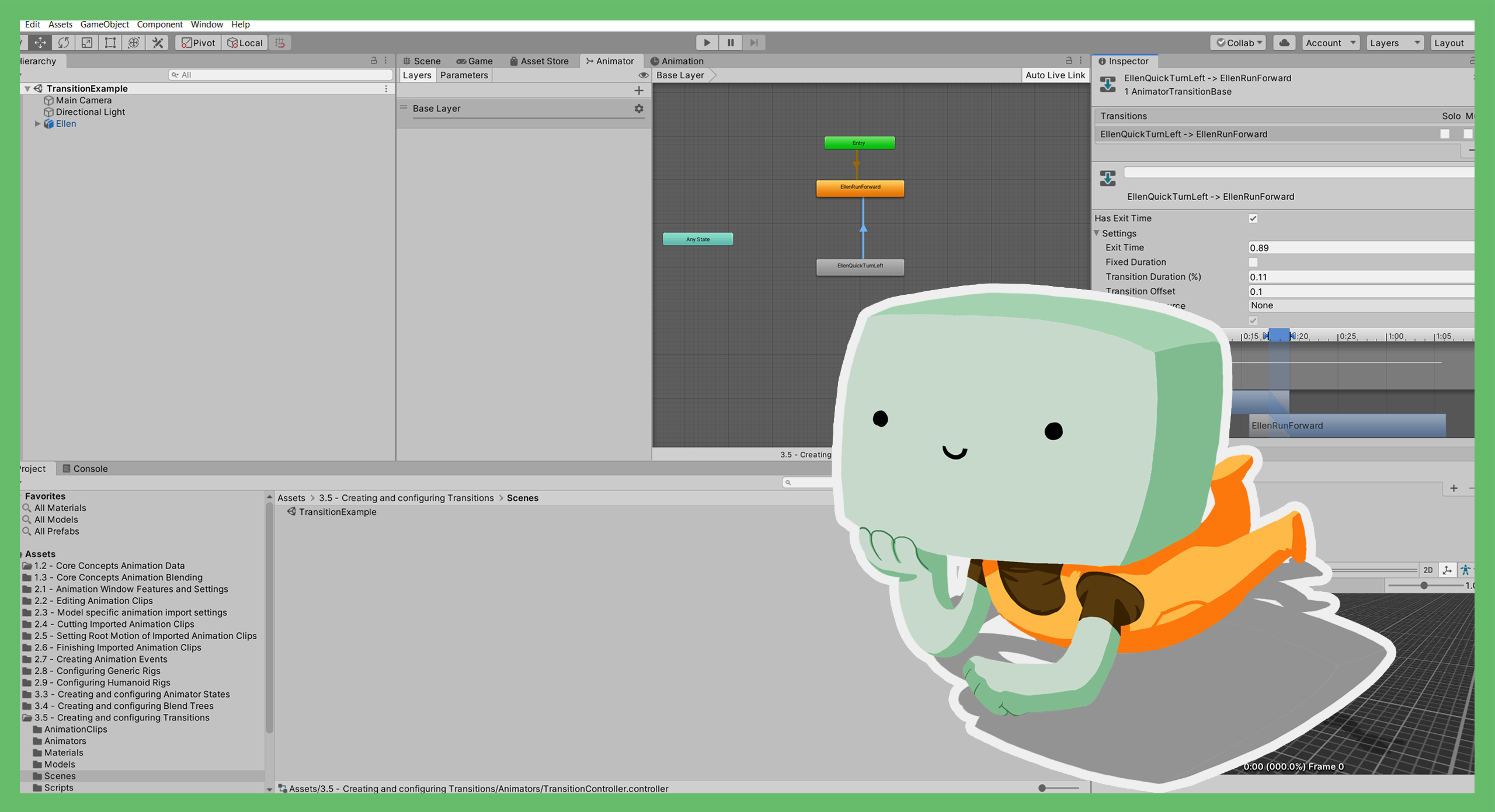The width and height of the screenshot is (1495, 812).
Task: Enable the Fixed Duration checkbox
Action: (1253, 262)
